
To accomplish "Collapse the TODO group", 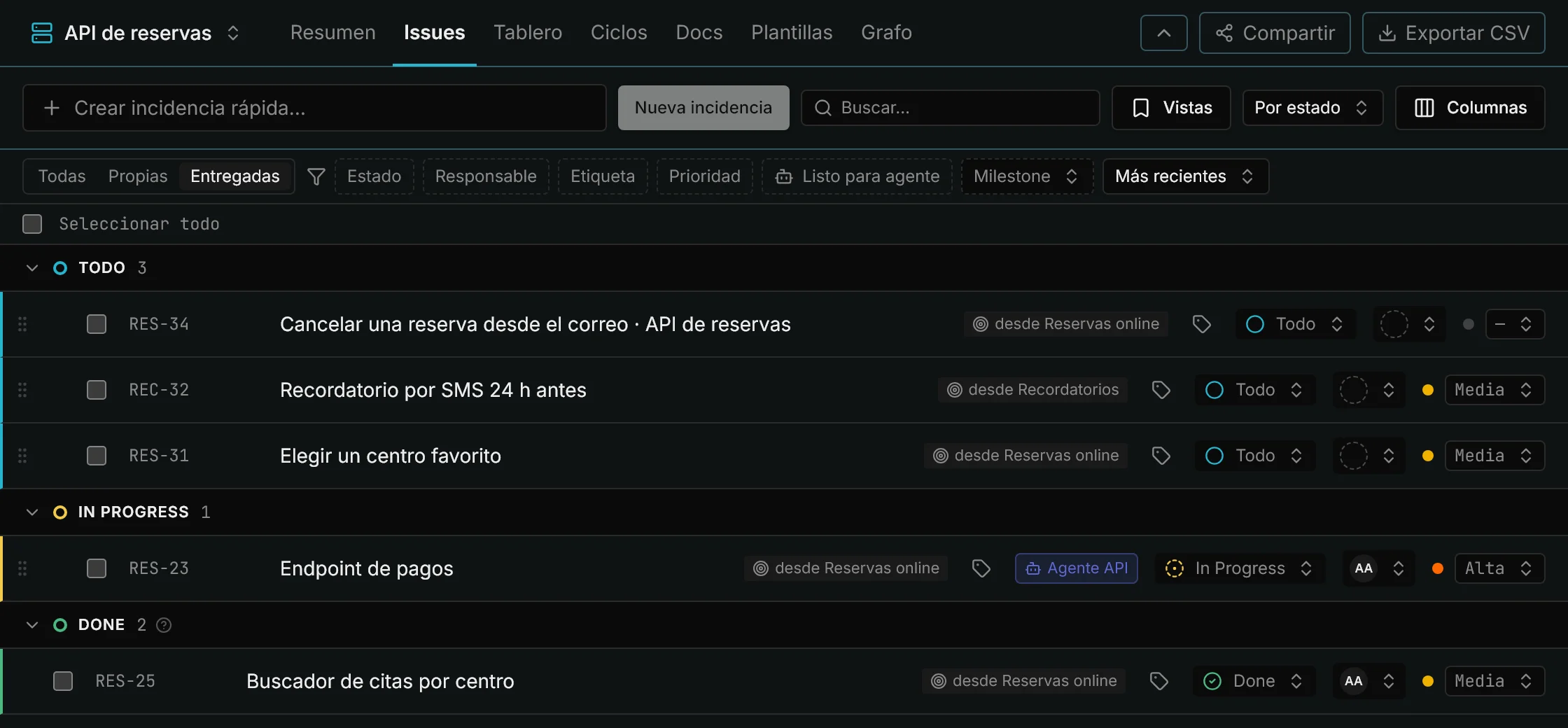I will click(x=32, y=268).
